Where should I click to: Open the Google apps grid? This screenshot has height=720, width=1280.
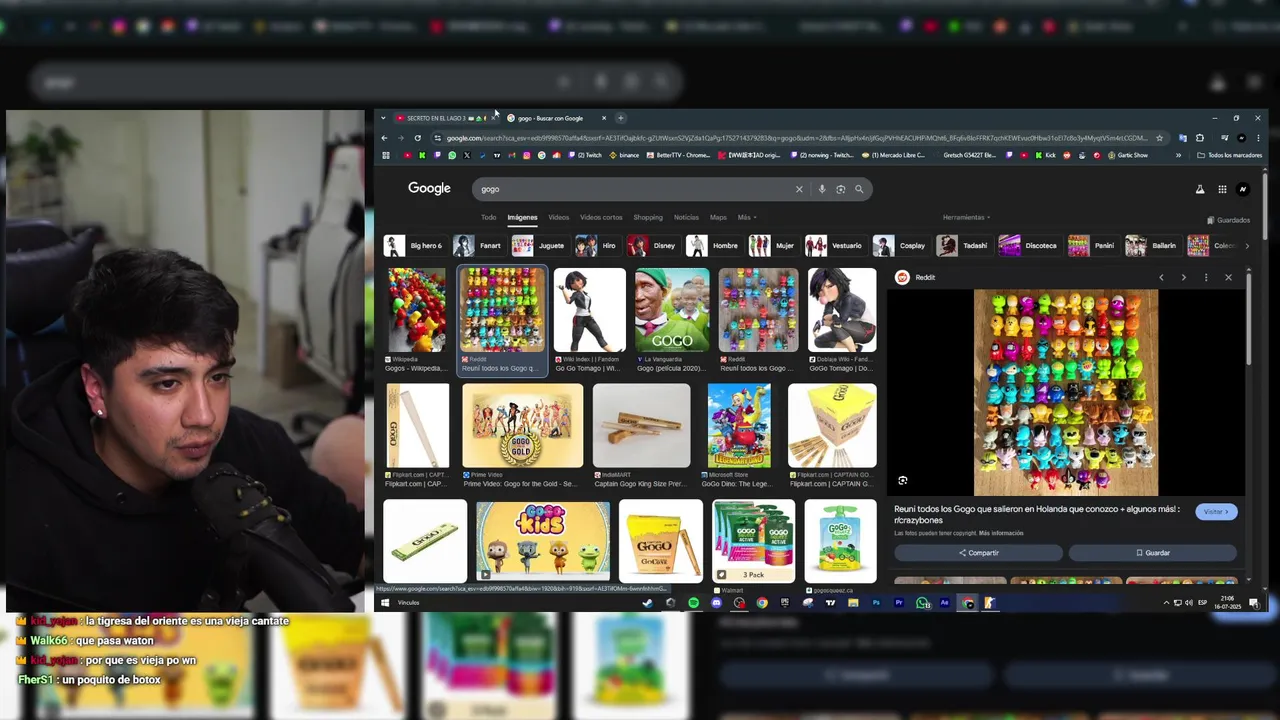[x=1222, y=189]
